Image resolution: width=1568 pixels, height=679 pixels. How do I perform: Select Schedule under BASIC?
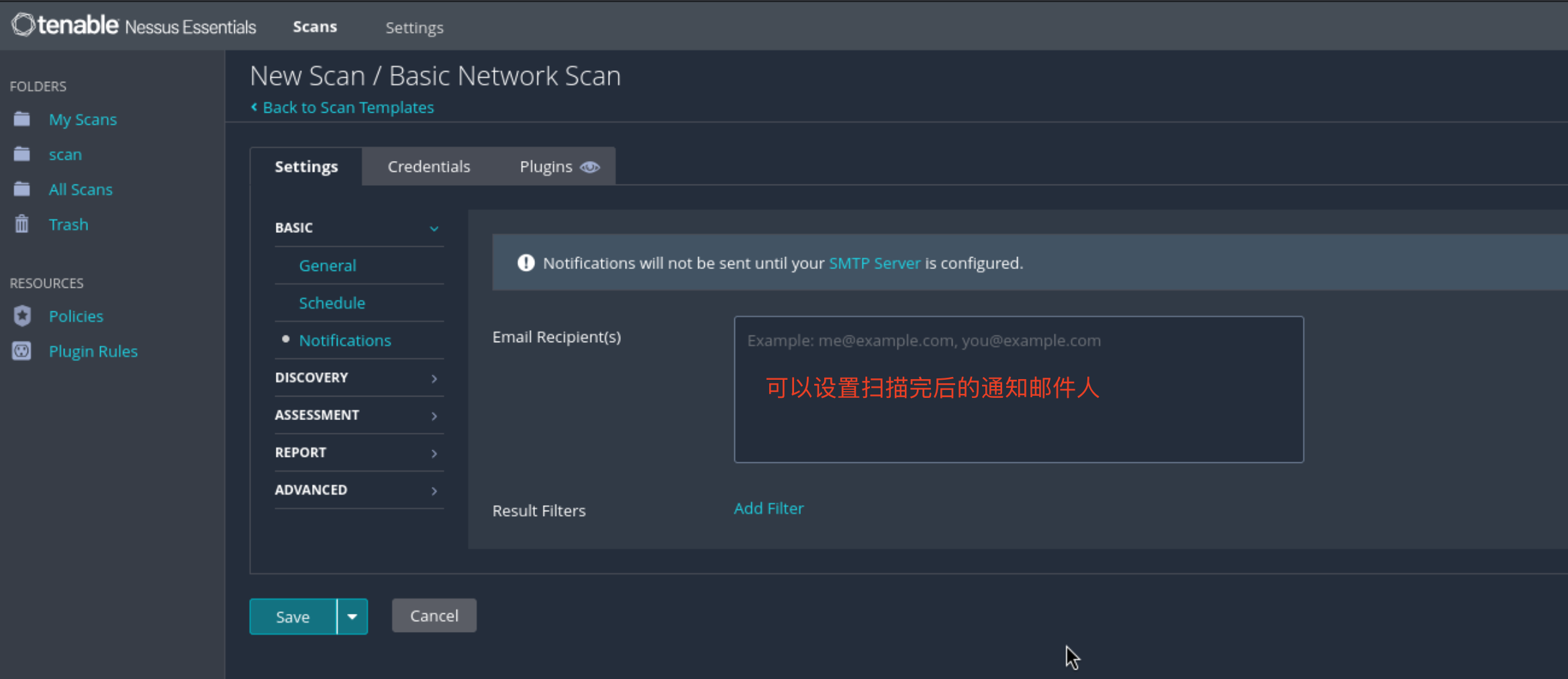(332, 303)
